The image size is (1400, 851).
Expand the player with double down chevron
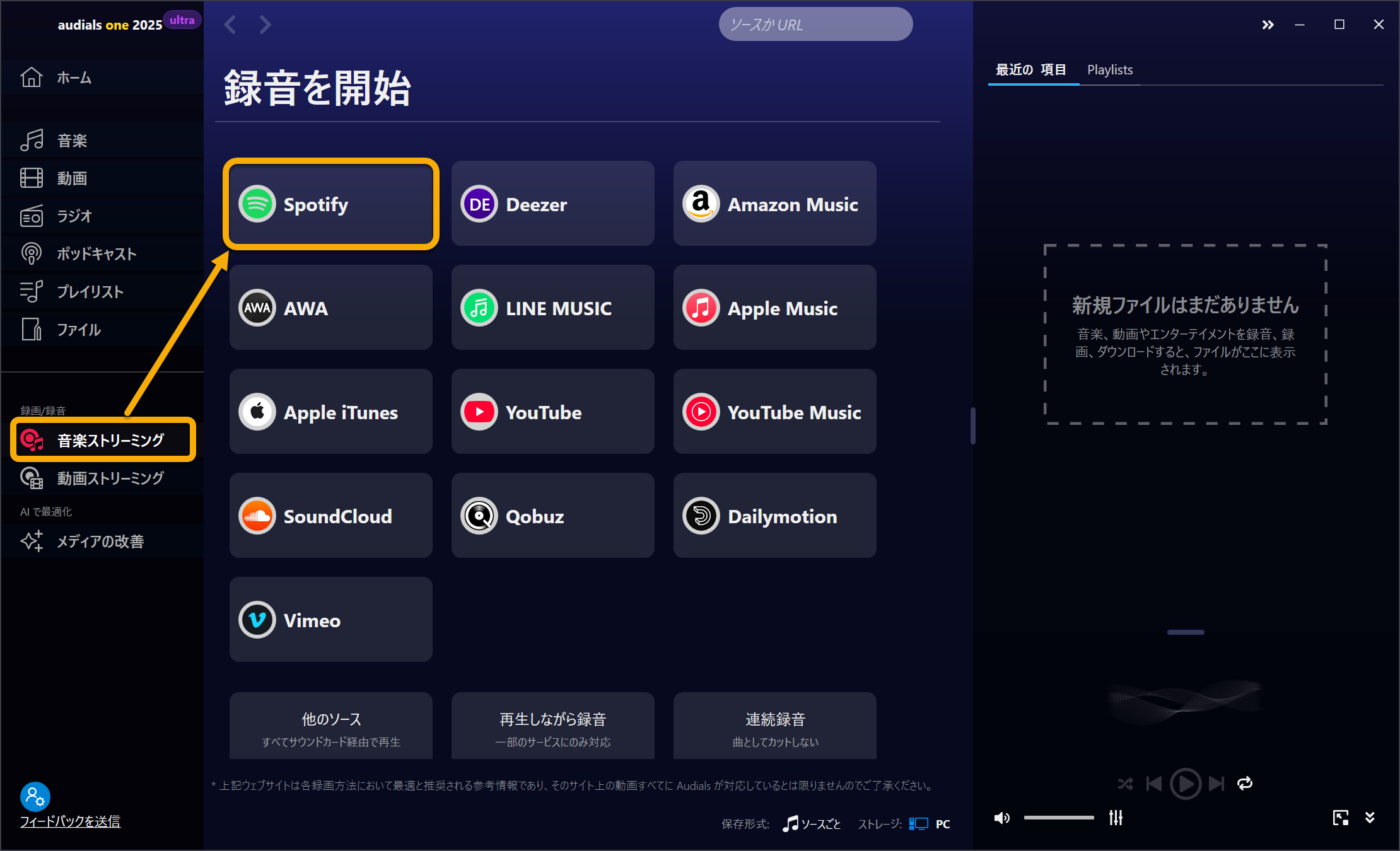[x=1370, y=818]
